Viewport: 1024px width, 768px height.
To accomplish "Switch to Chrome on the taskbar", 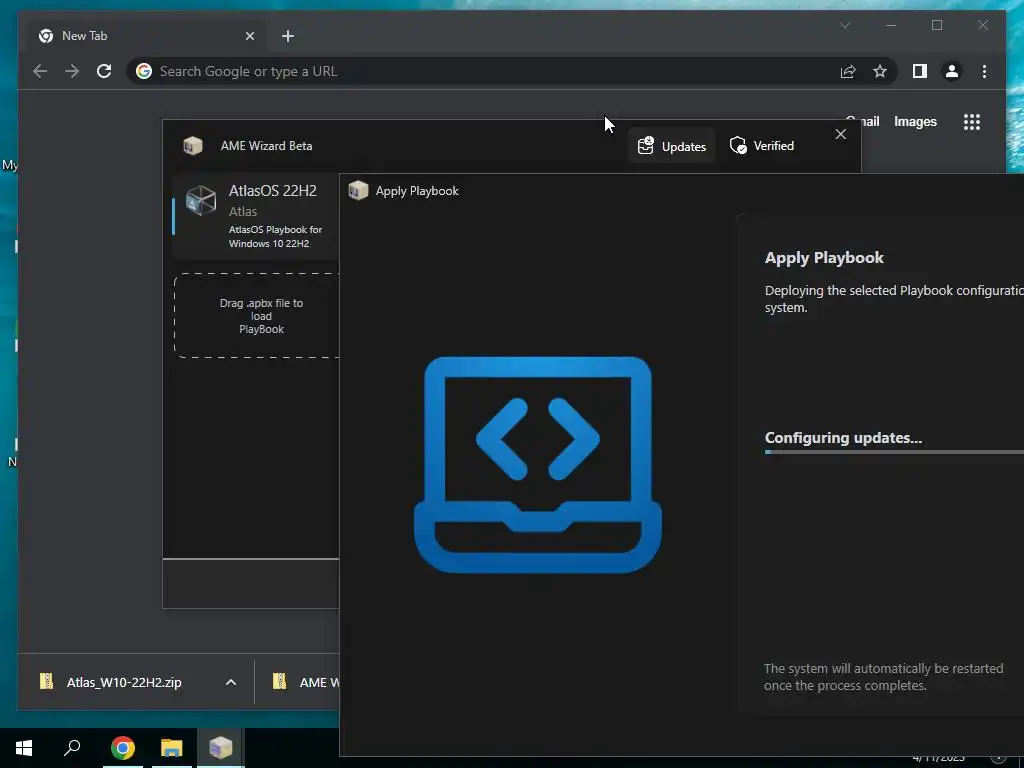I will click(x=123, y=748).
